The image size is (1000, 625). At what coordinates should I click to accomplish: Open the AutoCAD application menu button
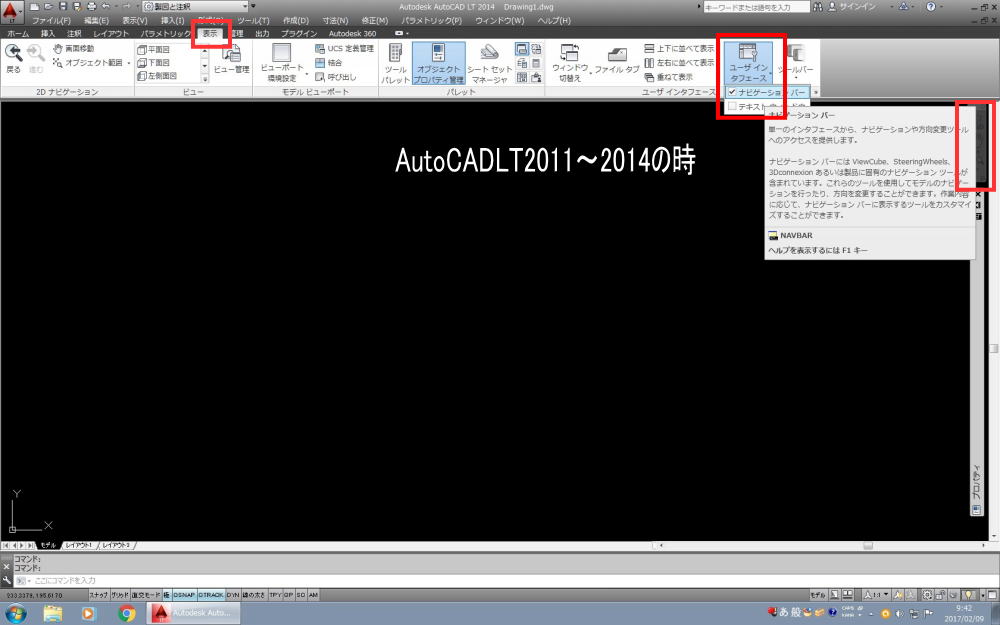pos(11,11)
